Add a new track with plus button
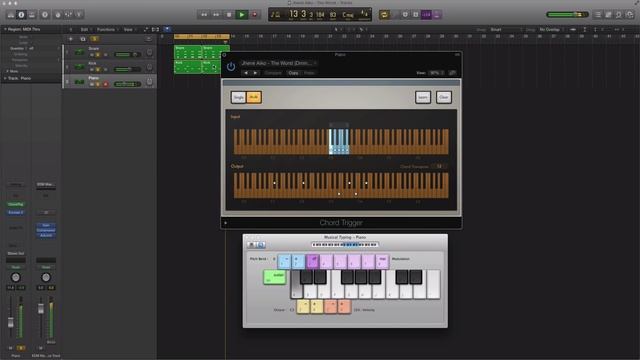 click(x=71, y=39)
